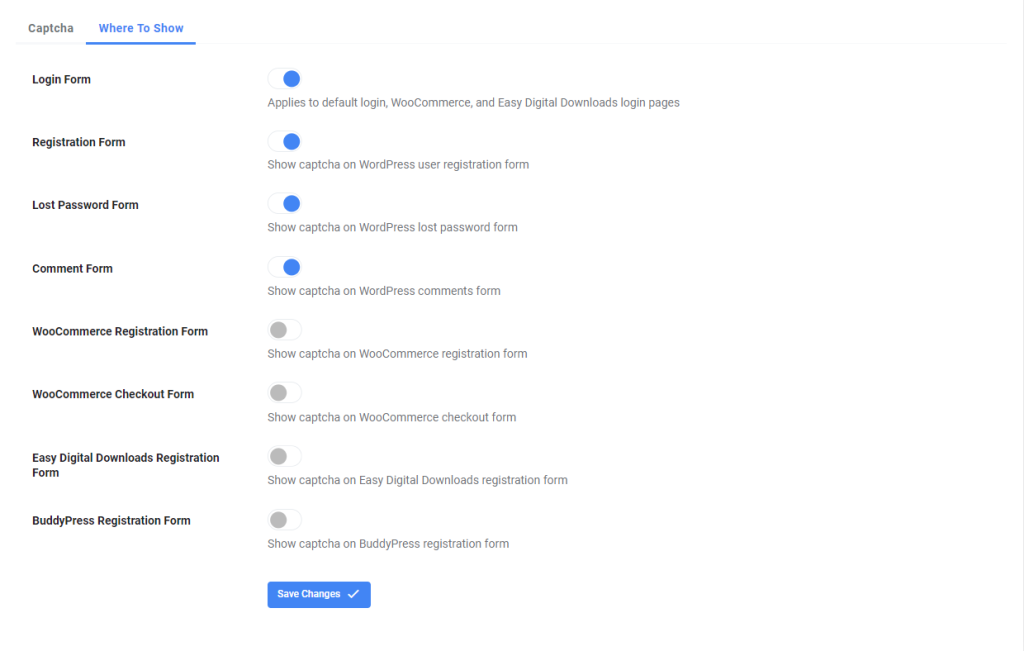
Task: Enable the WooCommerce Registration Form toggle
Action: [x=285, y=330]
